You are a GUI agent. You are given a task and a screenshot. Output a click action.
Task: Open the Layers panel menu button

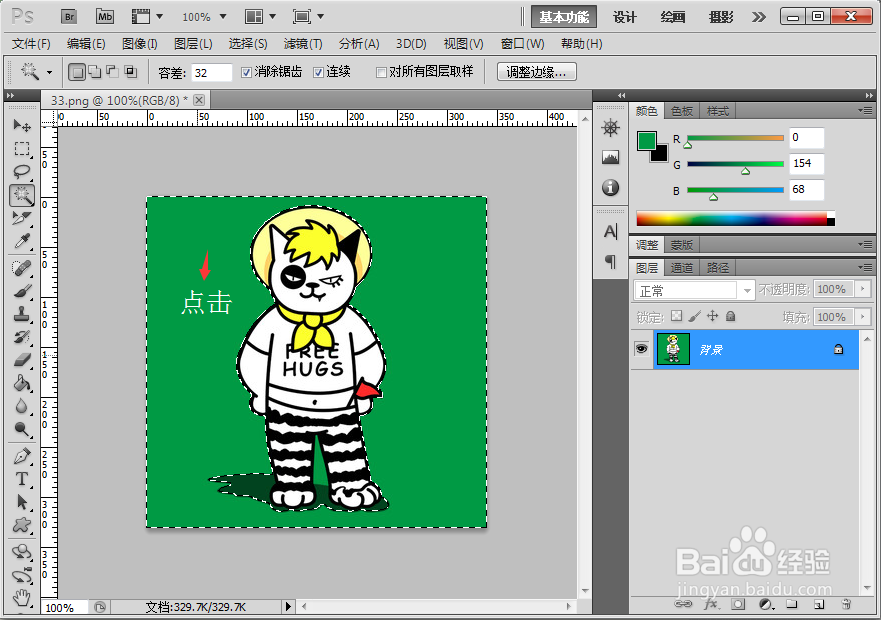click(x=866, y=267)
